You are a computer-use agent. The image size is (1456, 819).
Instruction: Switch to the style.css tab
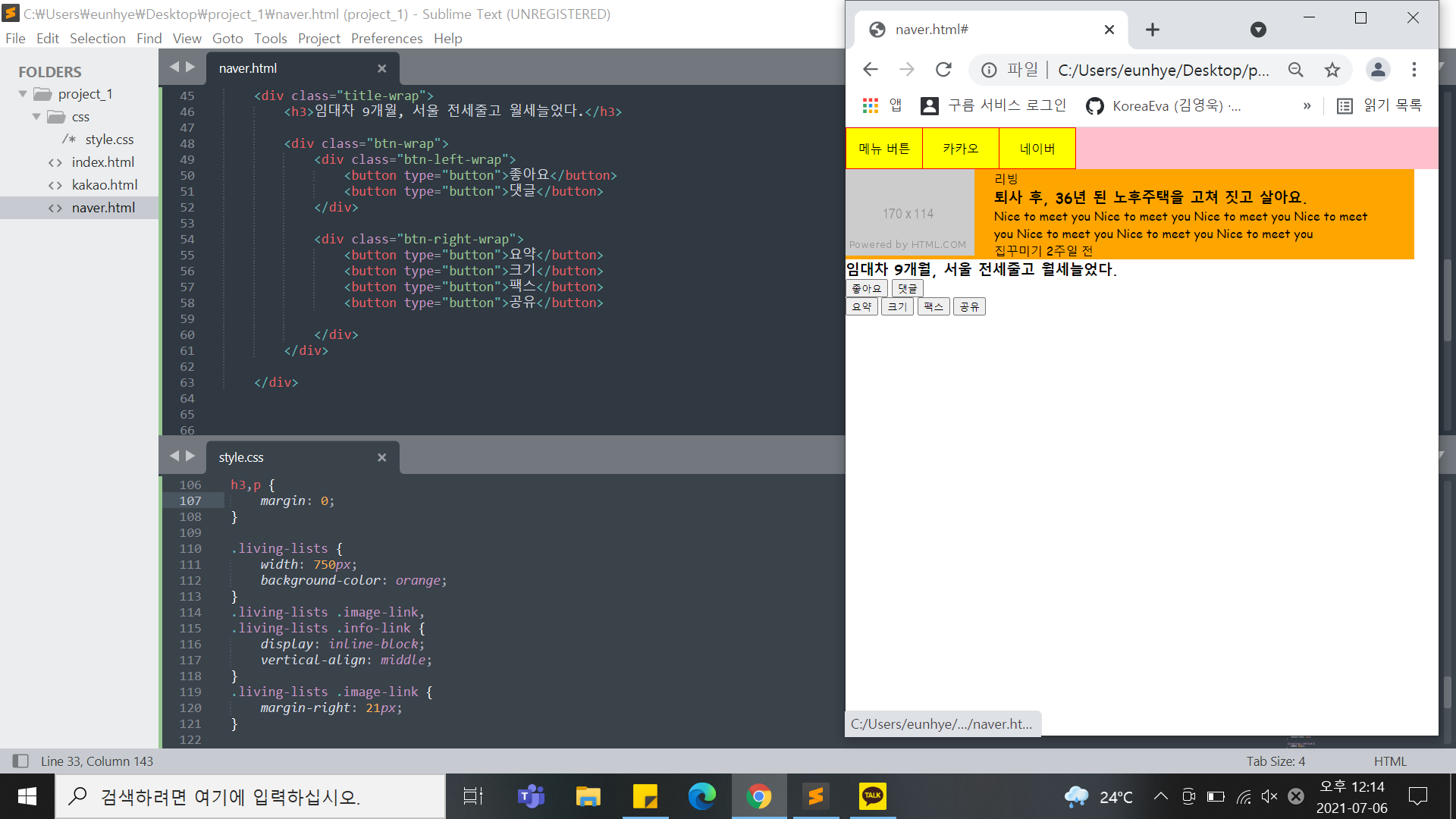(241, 457)
